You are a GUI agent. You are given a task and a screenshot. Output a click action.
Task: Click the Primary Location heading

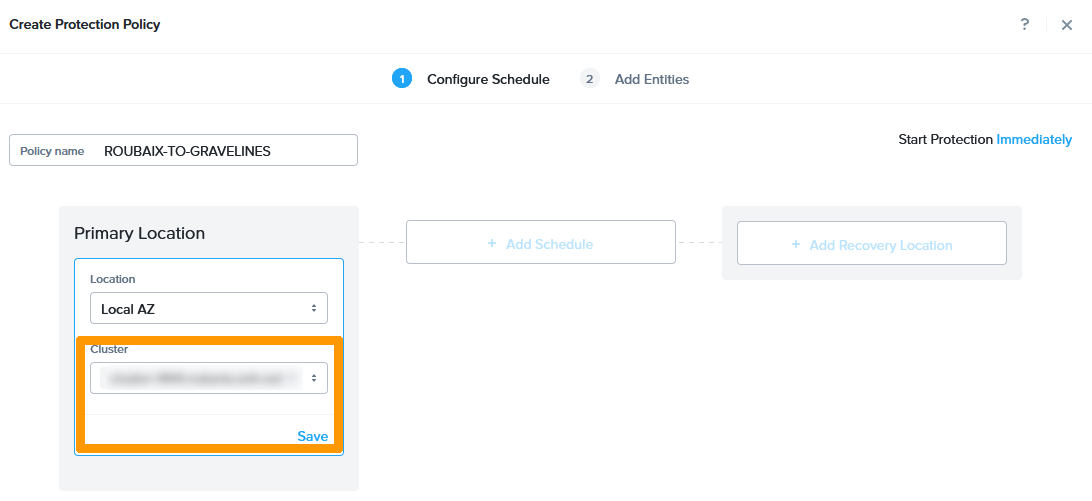(x=139, y=233)
